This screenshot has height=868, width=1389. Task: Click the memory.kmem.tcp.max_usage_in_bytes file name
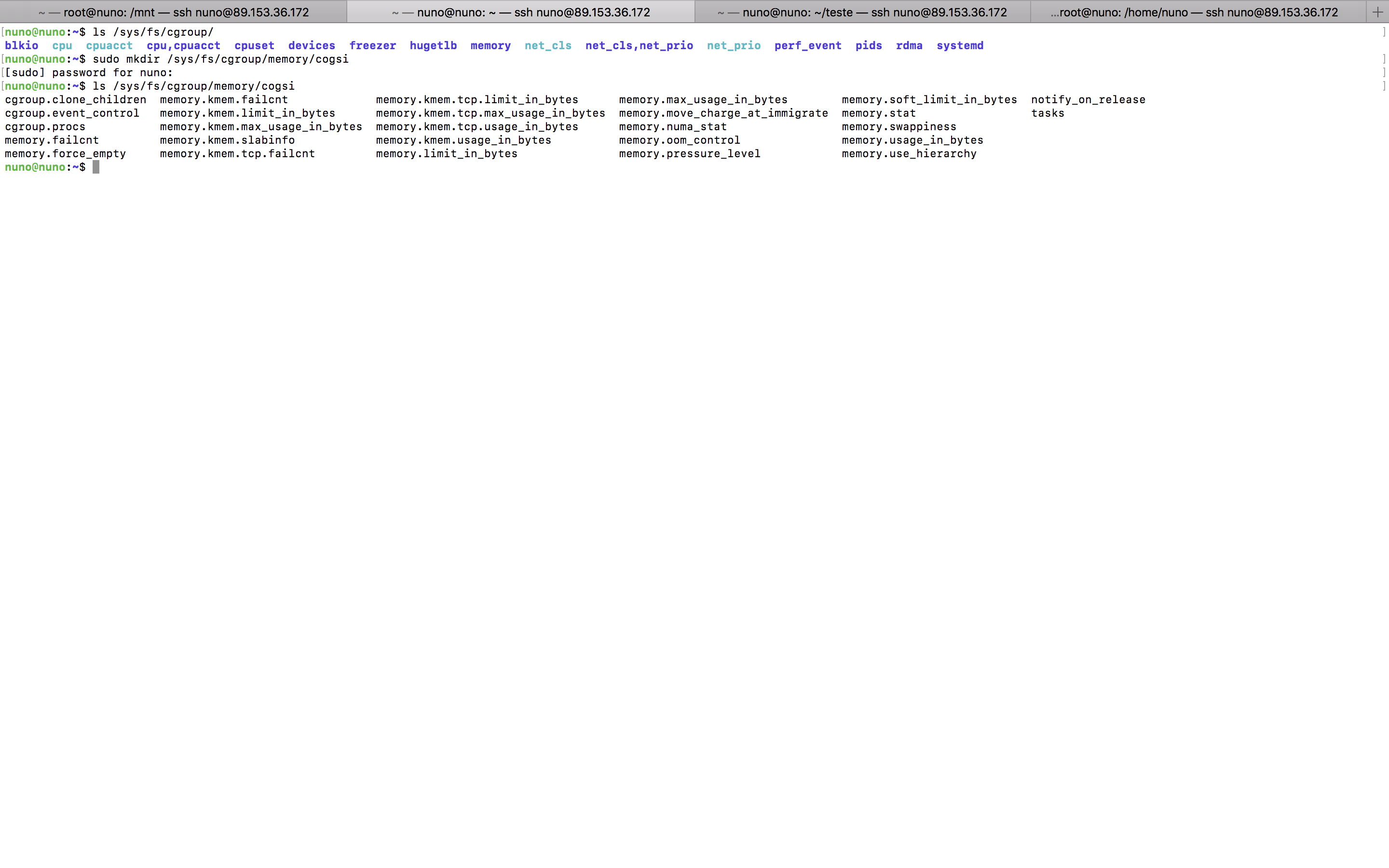(491, 113)
